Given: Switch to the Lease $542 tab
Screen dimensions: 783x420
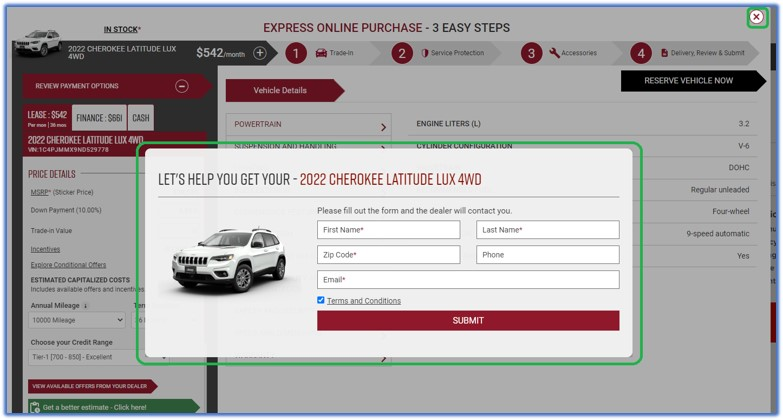Looking at the screenshot, I should 47,118.
